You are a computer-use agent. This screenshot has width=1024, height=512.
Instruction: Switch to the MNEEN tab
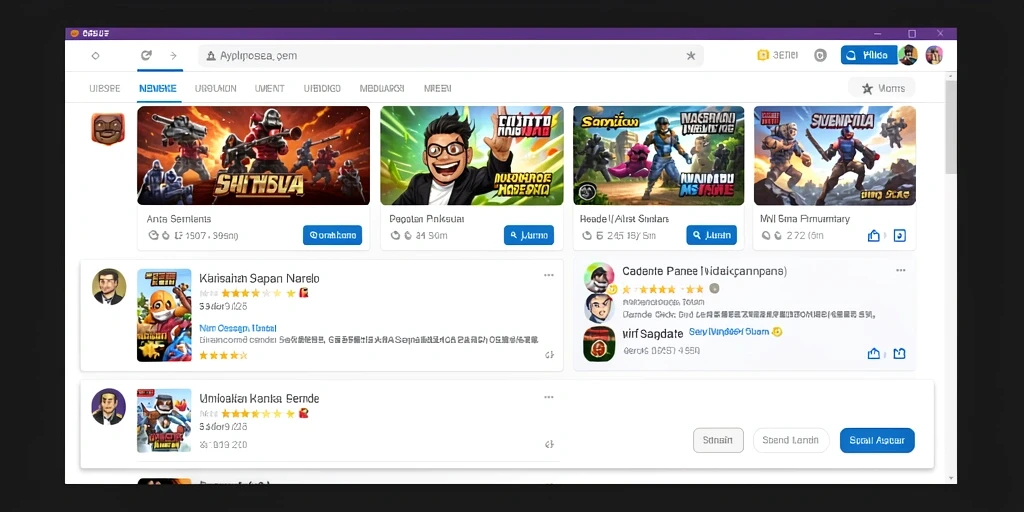tap(438, 88)
